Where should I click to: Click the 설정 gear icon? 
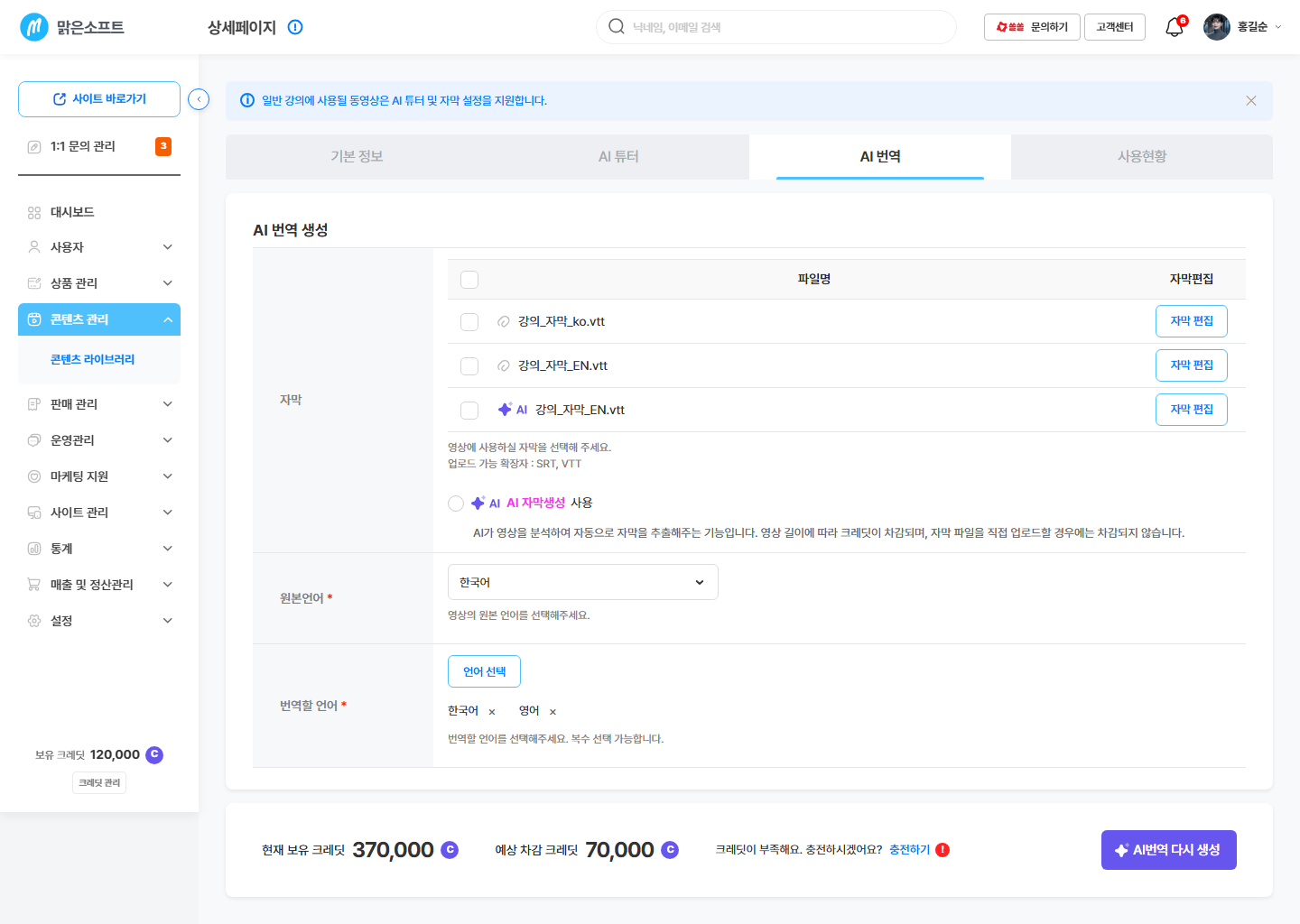(34, 621)
